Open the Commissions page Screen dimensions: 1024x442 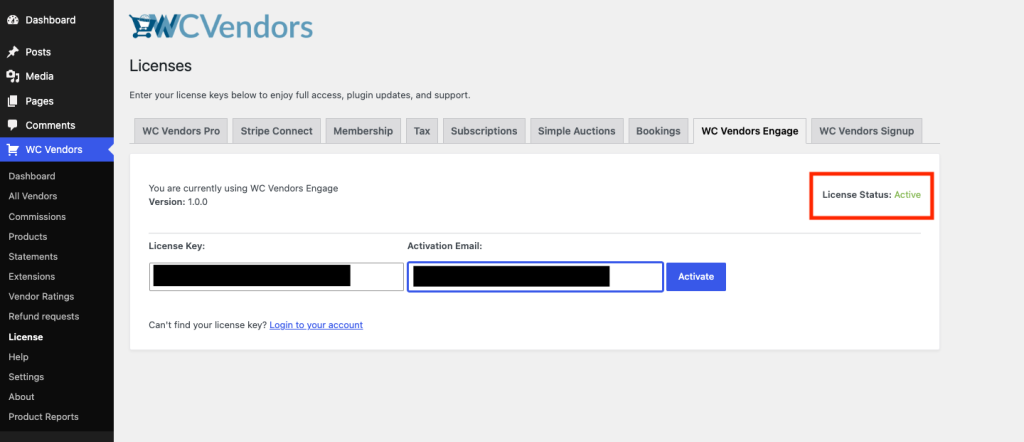(37, 217)
